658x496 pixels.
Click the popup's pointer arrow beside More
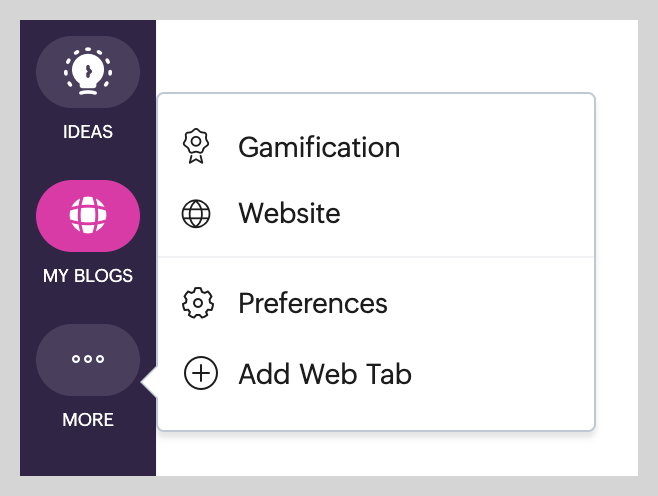(x=150, y=382)
